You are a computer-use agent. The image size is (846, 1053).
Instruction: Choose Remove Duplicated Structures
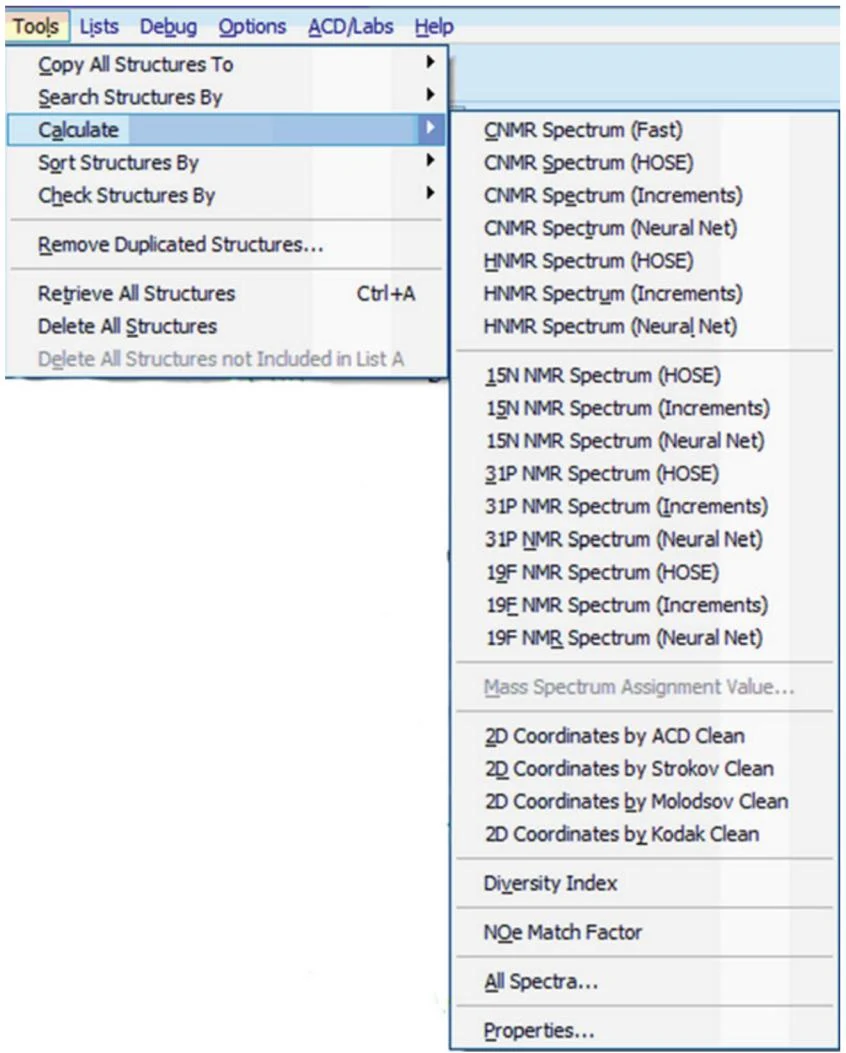(226, 244)
